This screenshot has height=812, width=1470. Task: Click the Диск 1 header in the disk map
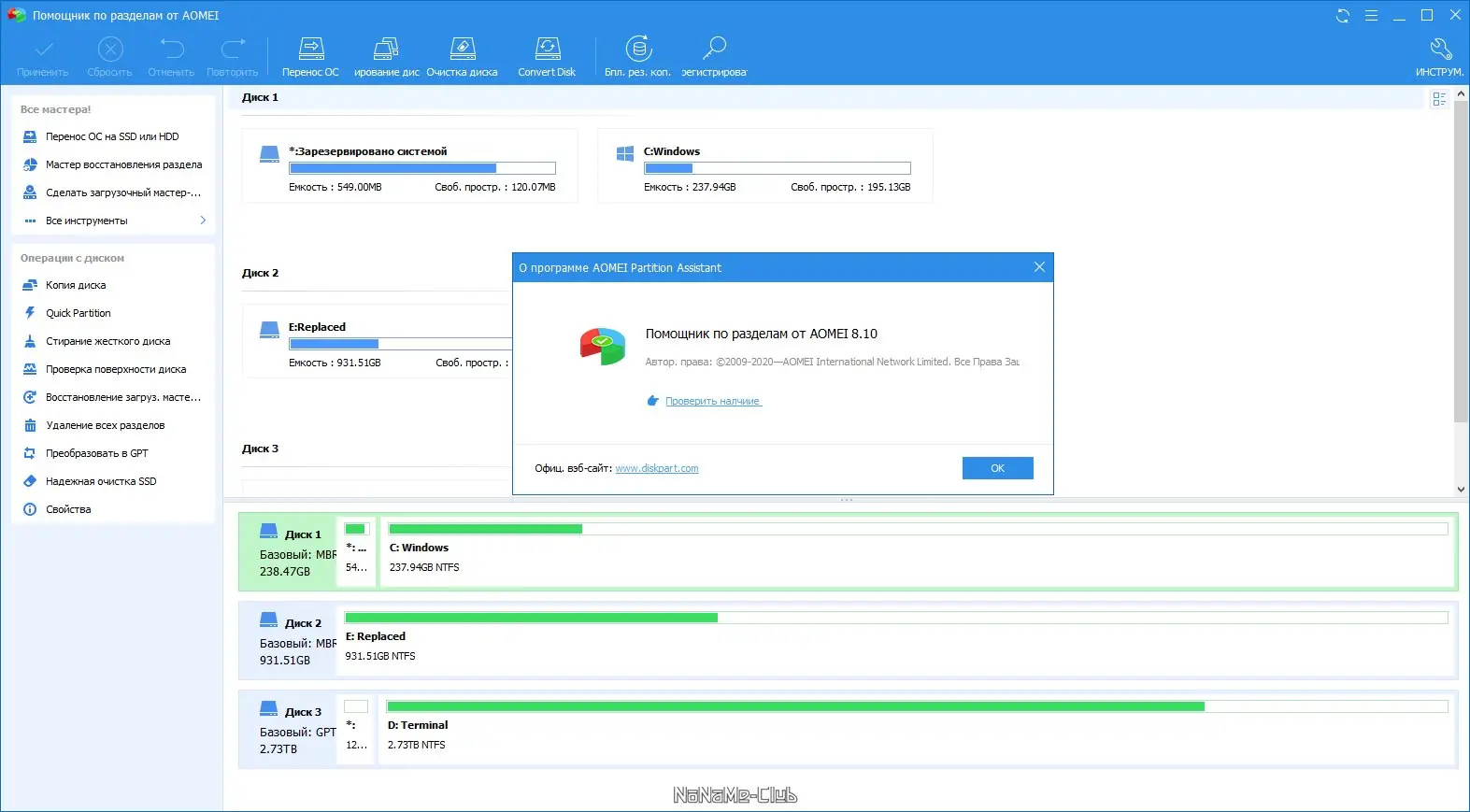click(288, 552)
